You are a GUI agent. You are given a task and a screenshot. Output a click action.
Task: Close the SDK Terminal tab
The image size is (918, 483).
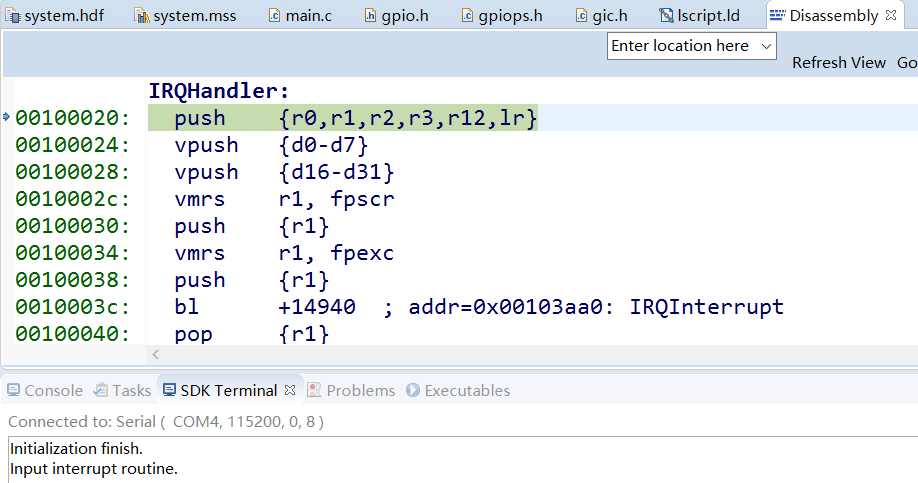[290, 390]
